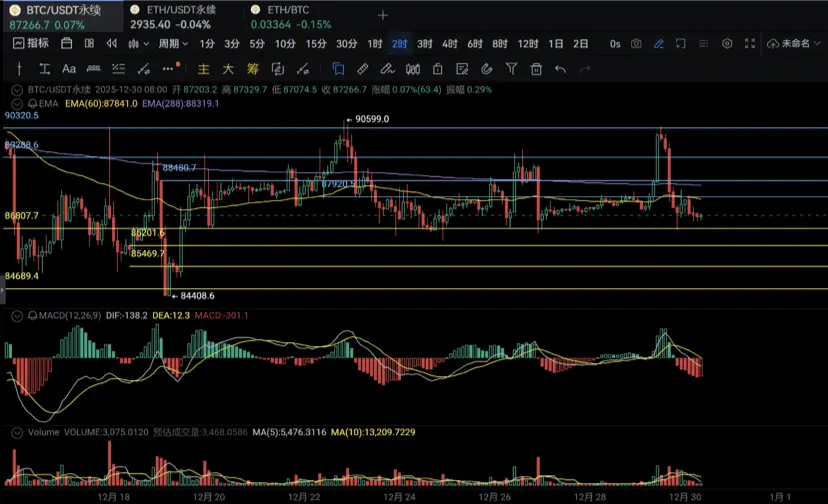Open the note edit icon
Screen dimensions: 828x504
click(462, 69)
